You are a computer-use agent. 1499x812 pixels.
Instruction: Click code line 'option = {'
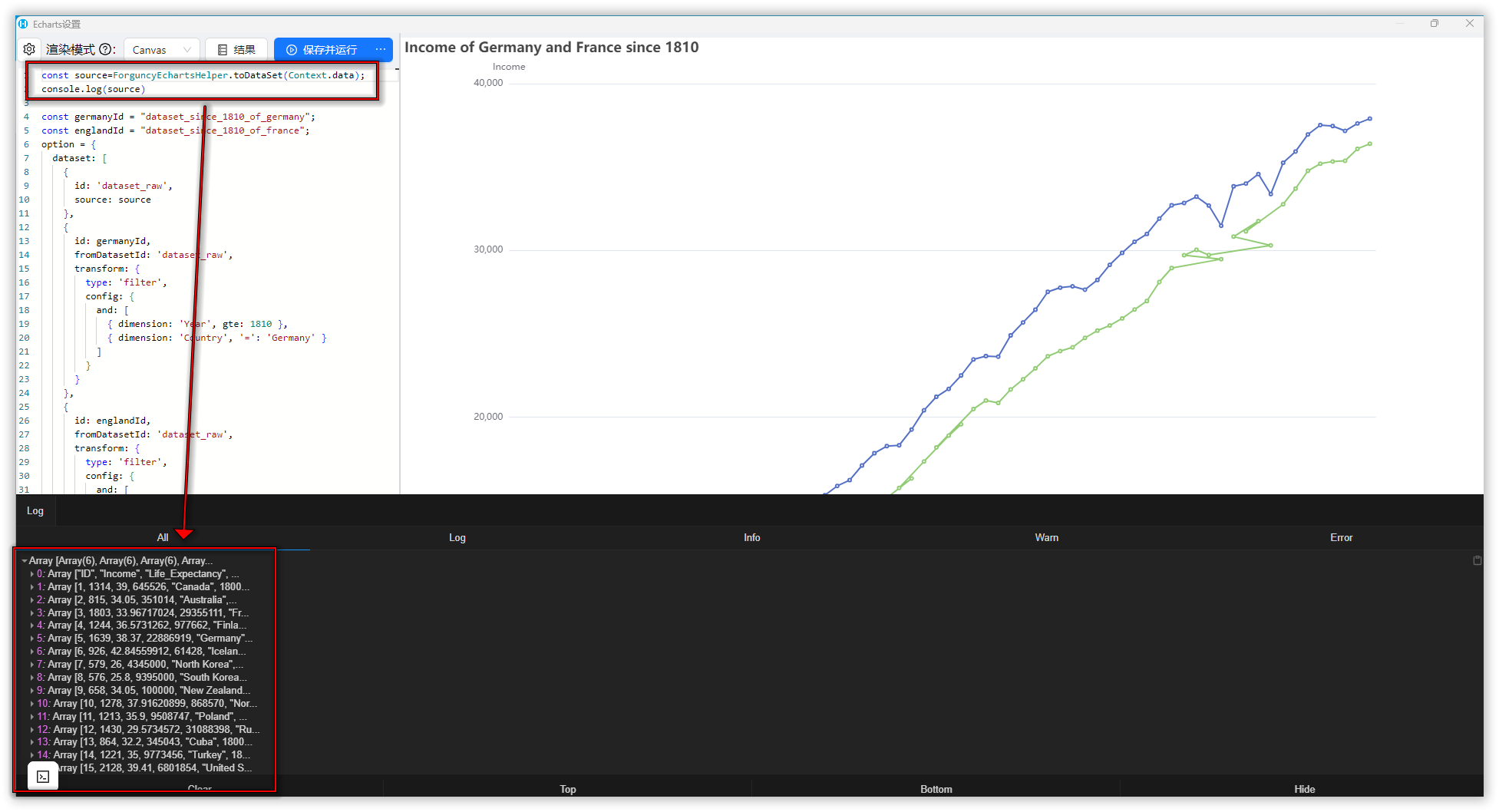[x=68, y=144]
